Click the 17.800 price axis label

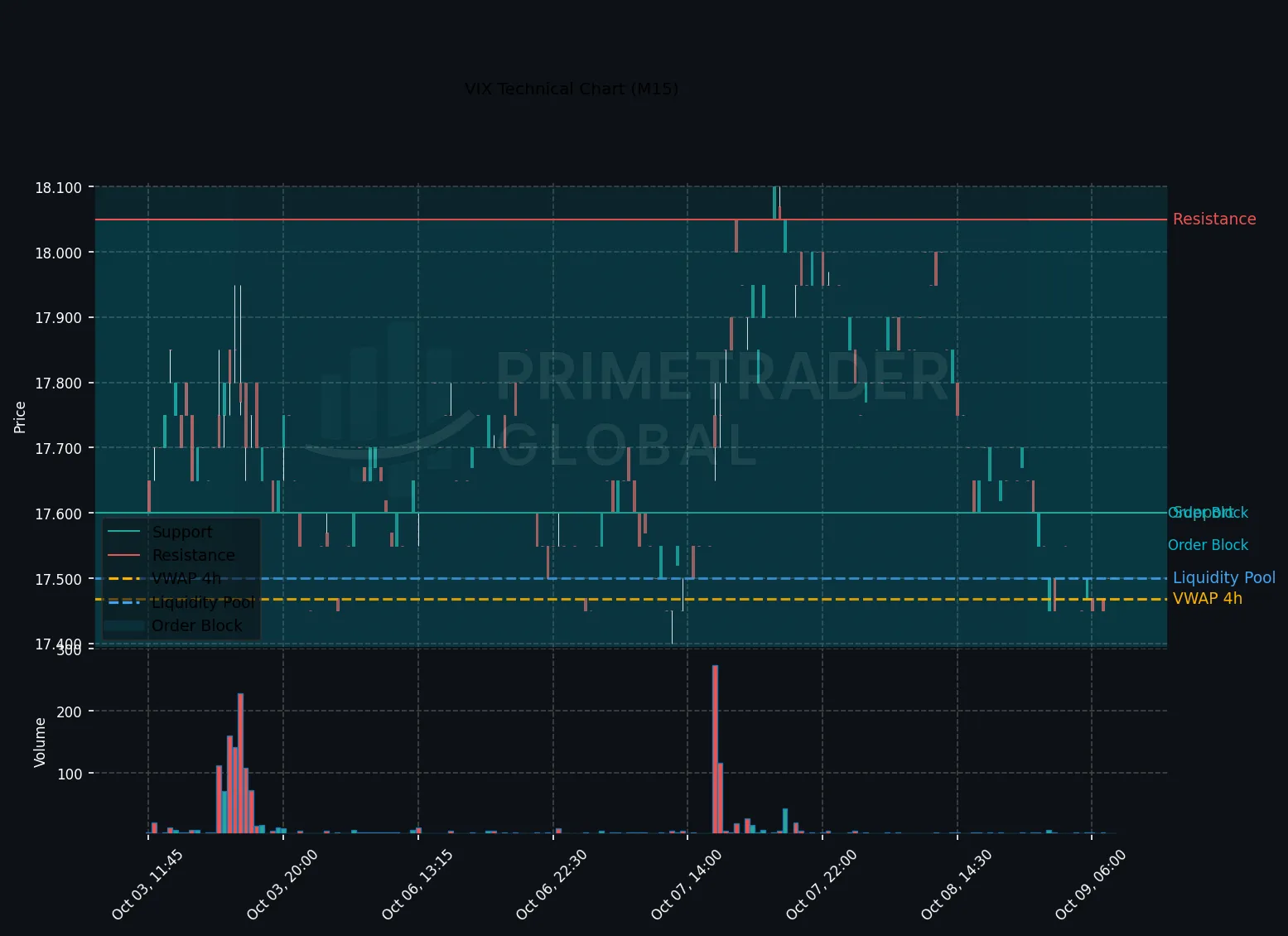pos(58,384)
